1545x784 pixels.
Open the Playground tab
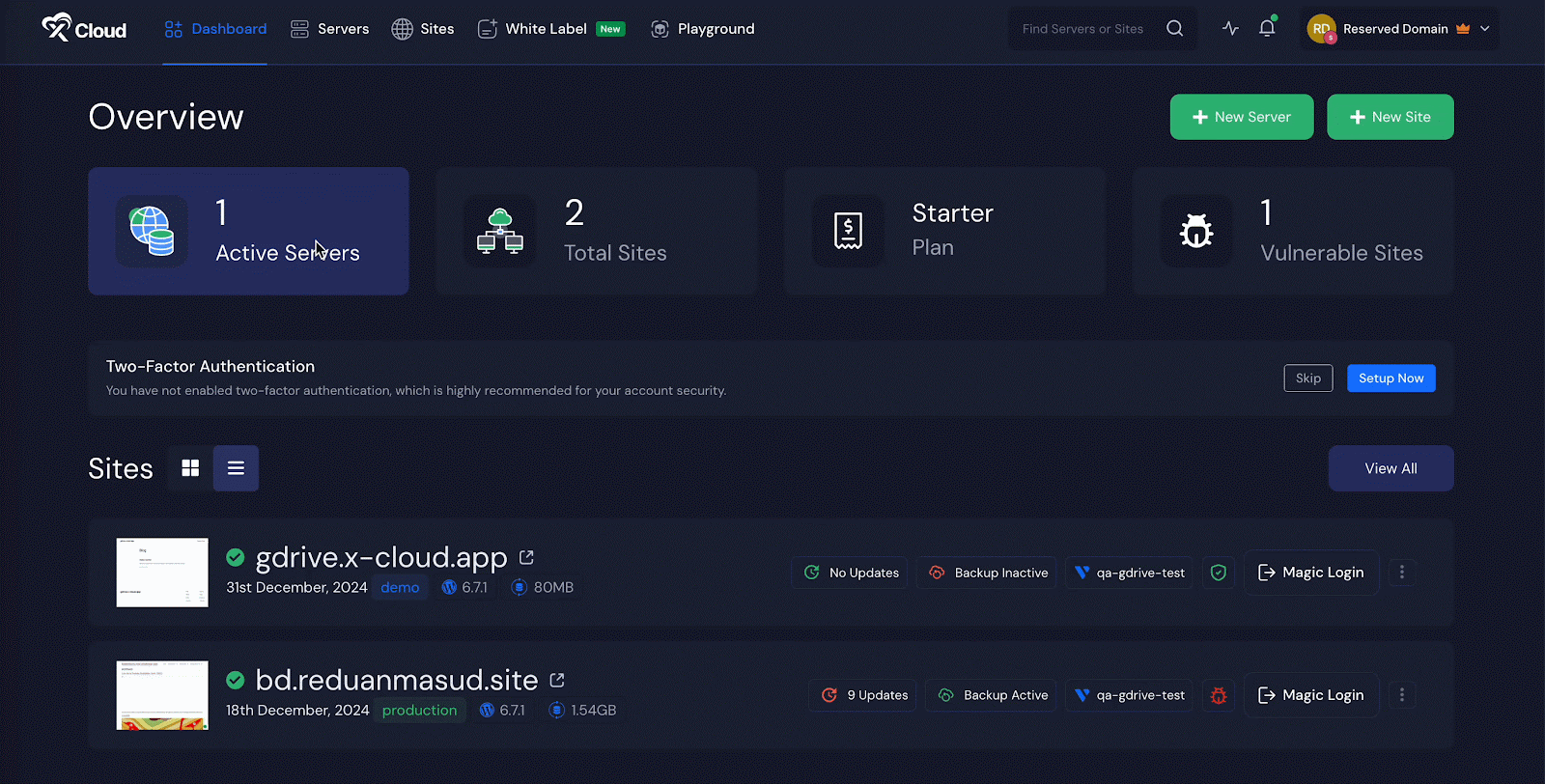(703, 29)
